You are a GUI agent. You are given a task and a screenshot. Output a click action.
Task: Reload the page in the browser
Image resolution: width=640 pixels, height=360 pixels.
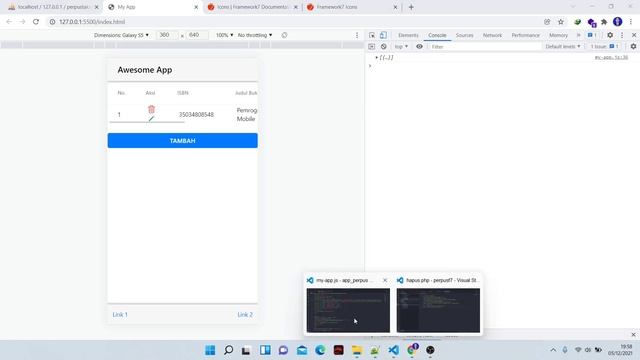coord(36,22)
